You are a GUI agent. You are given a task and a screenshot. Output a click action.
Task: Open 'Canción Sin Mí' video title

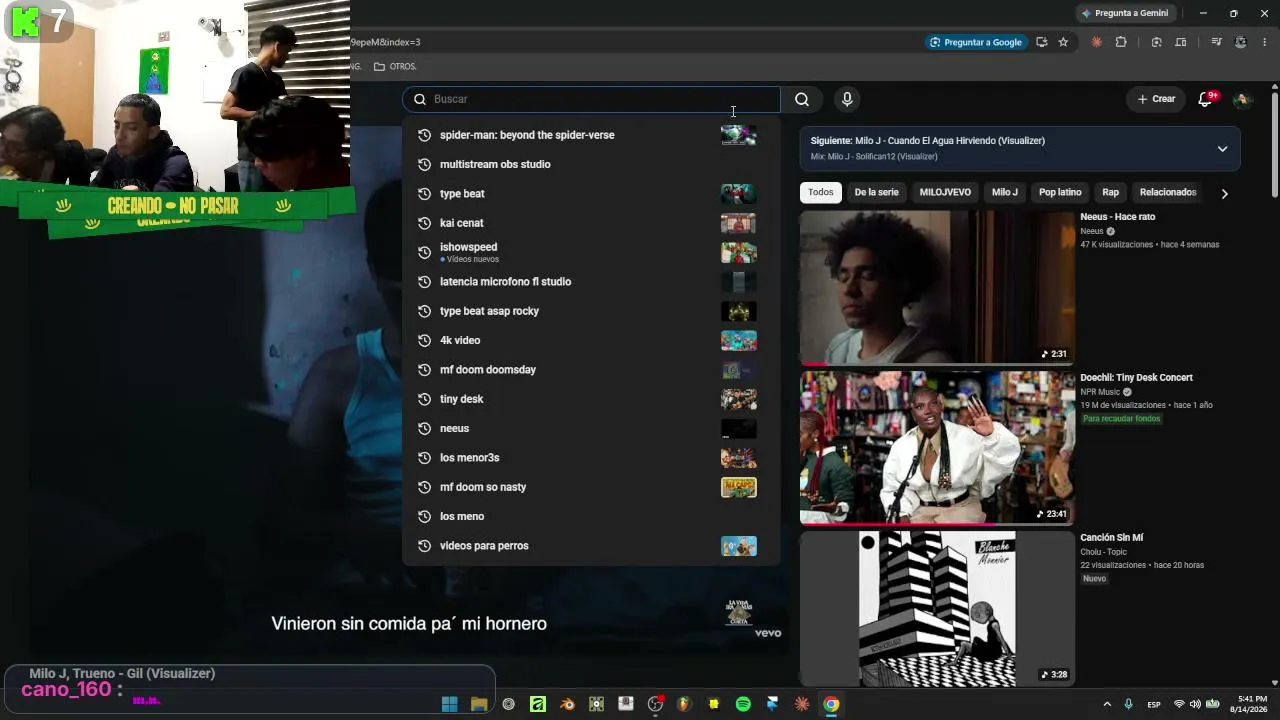[1111, 538]
